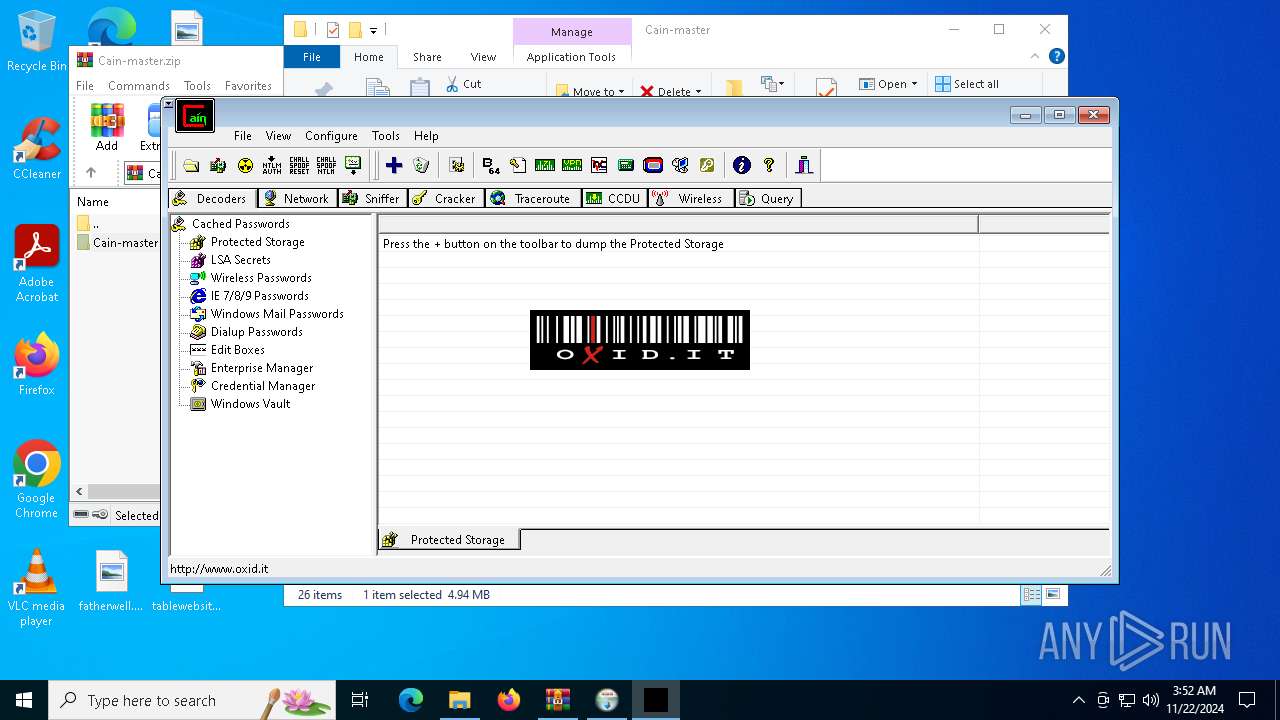Select Enterprise Manager in the tree
This screenshot has height=720, width=1280.
[x=262, y=368]
